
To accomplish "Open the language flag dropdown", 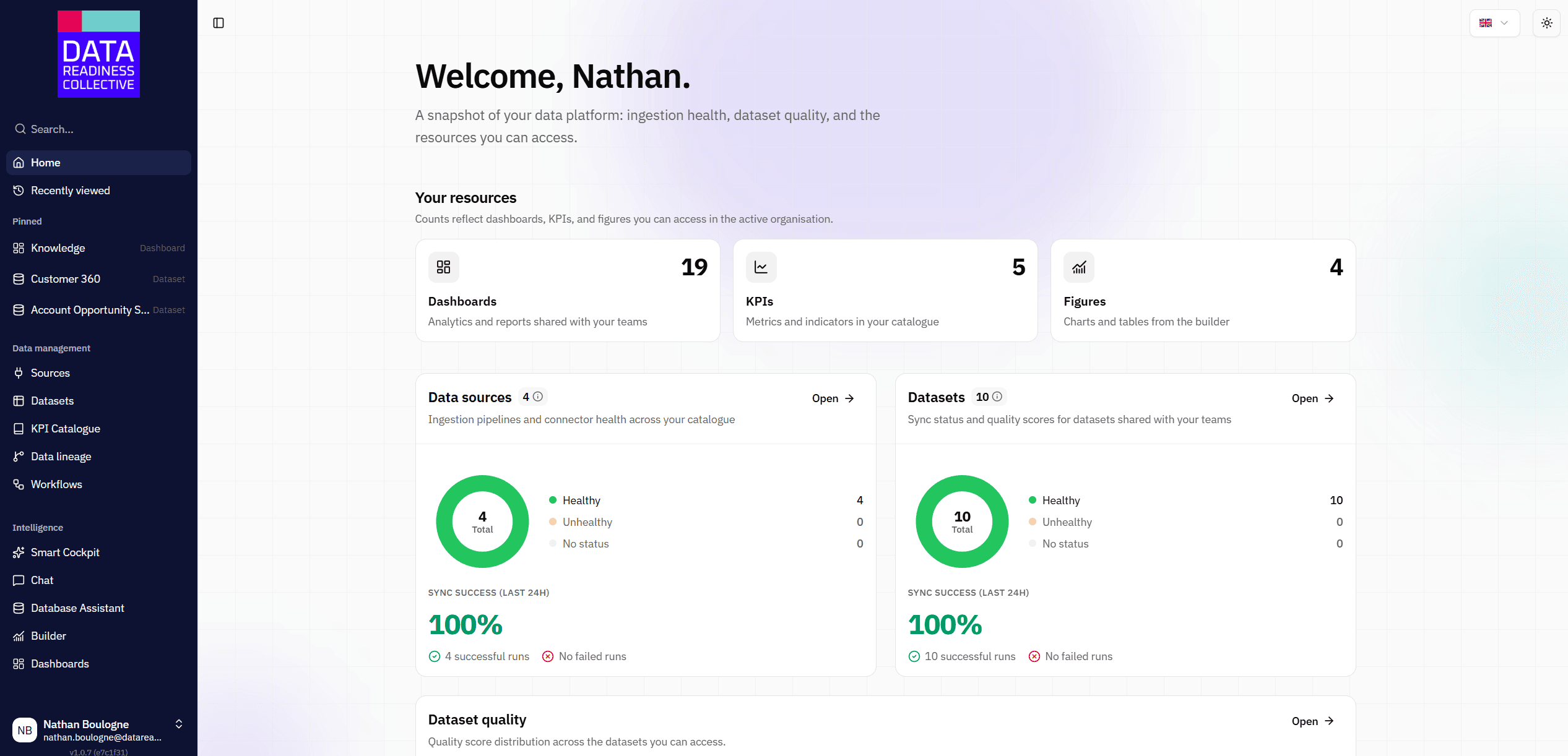I will click(x=1494, y=23).
